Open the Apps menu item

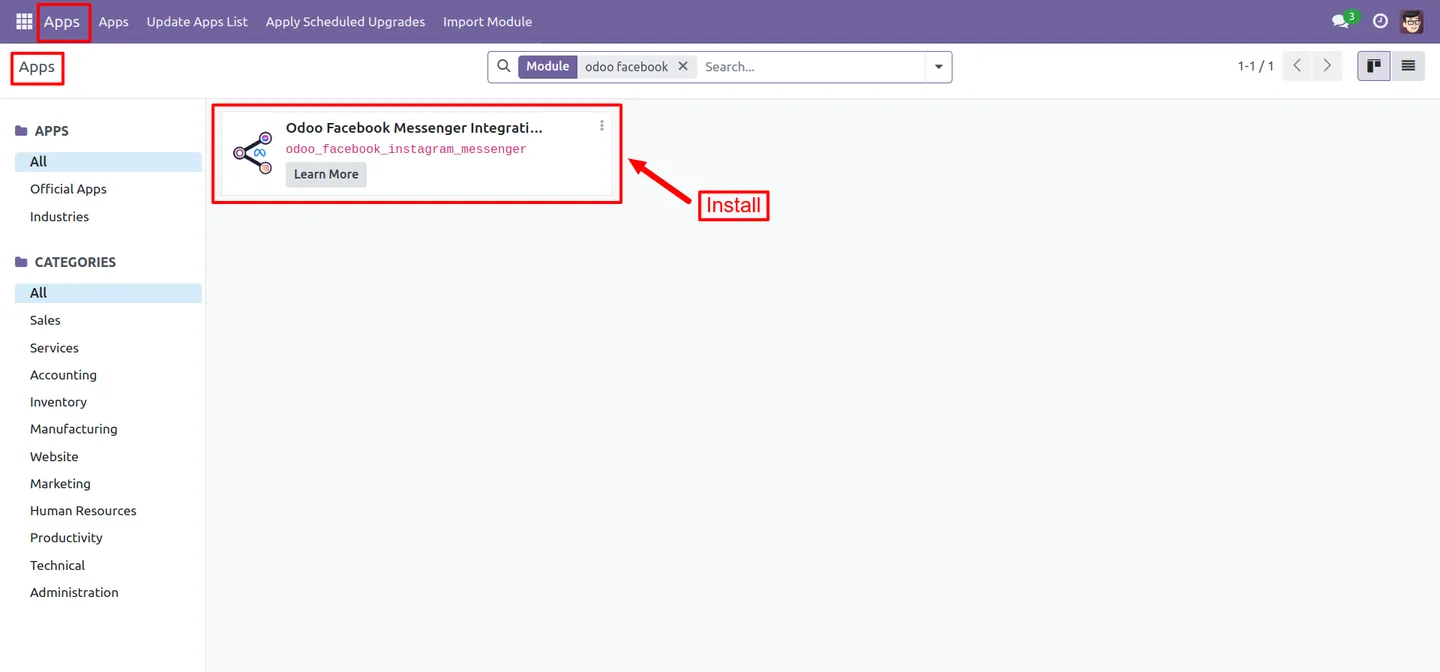[114, 22]
